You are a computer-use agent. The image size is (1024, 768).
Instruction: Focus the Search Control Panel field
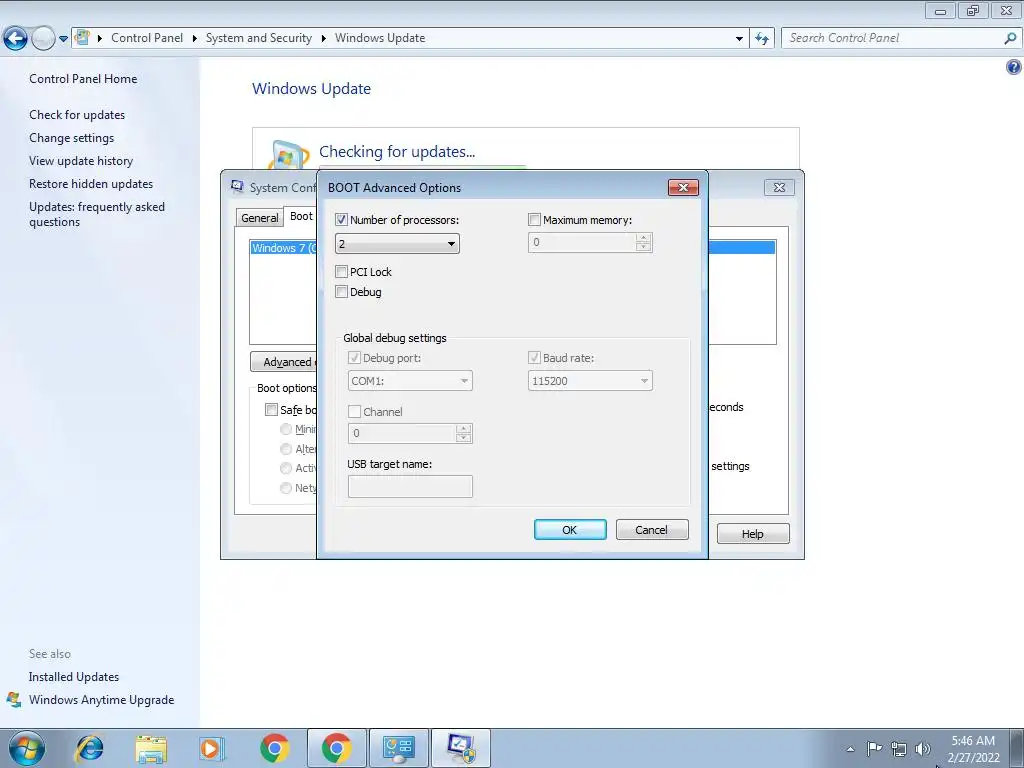892,38
